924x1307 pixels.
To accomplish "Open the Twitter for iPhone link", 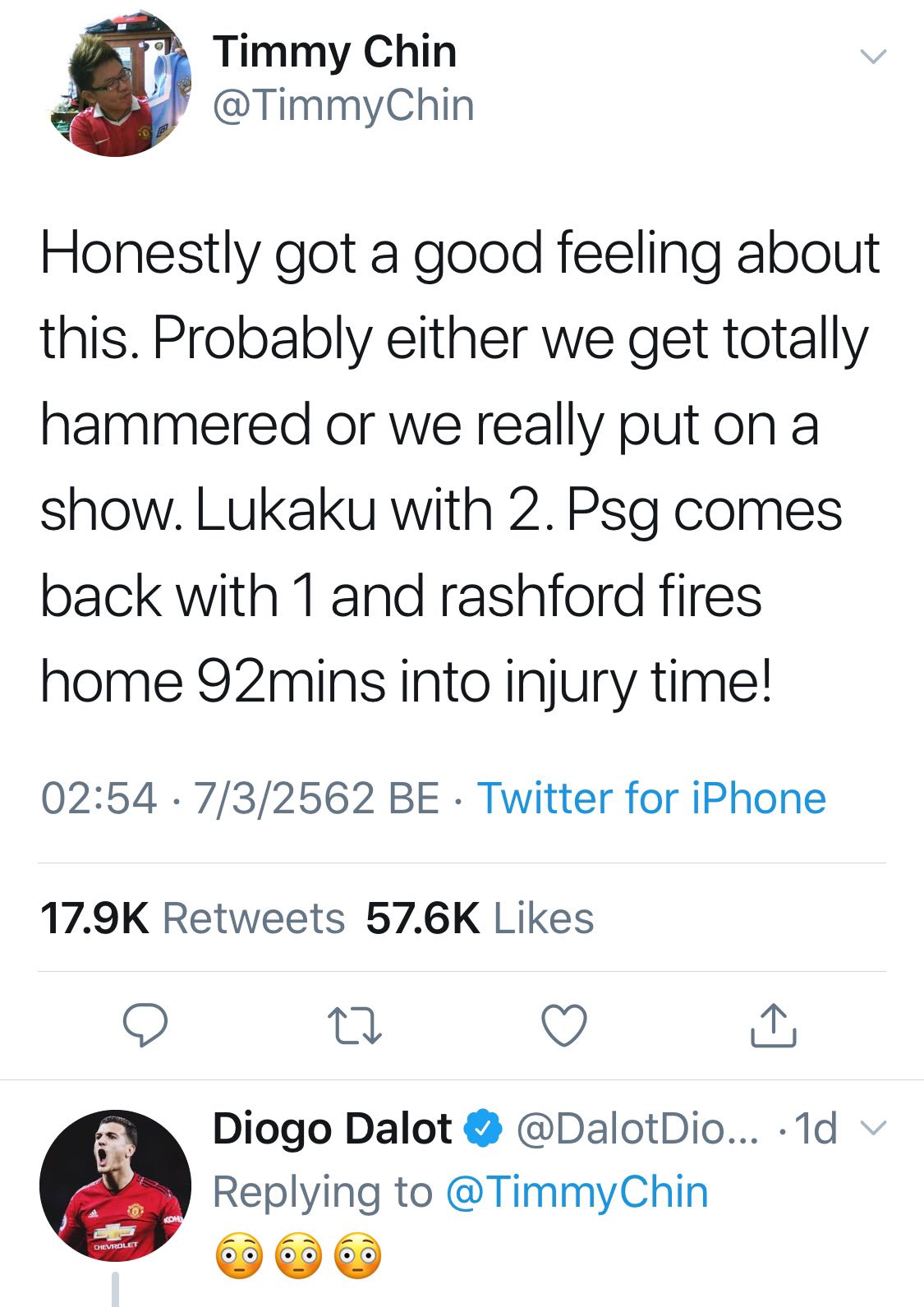I will pos(651,798).
